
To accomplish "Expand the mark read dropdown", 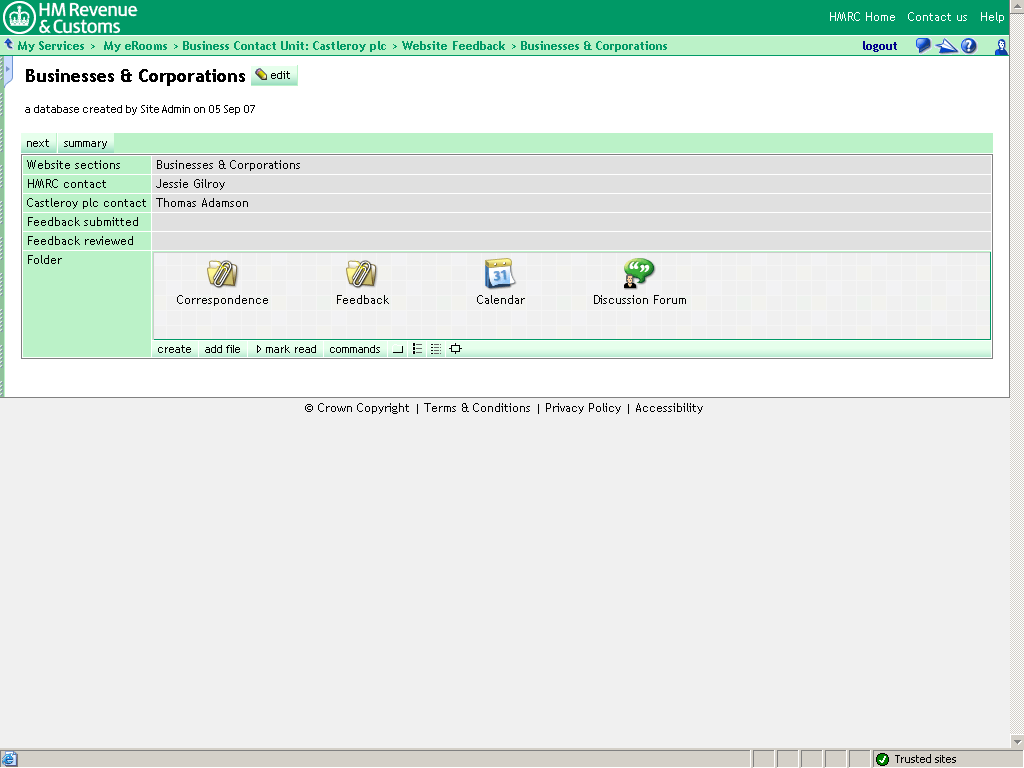I will 286,349.
